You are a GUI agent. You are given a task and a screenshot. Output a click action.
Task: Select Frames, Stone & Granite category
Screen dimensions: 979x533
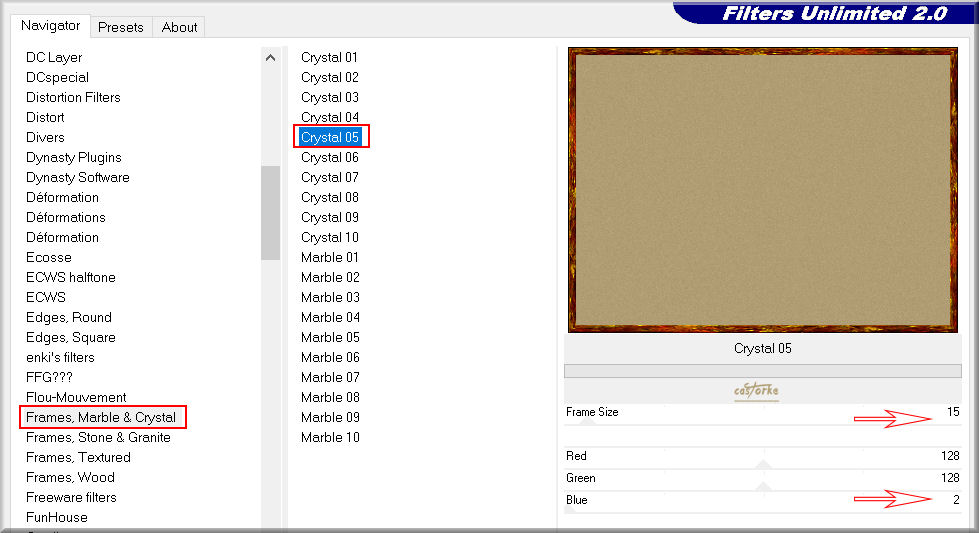[98, 437]
